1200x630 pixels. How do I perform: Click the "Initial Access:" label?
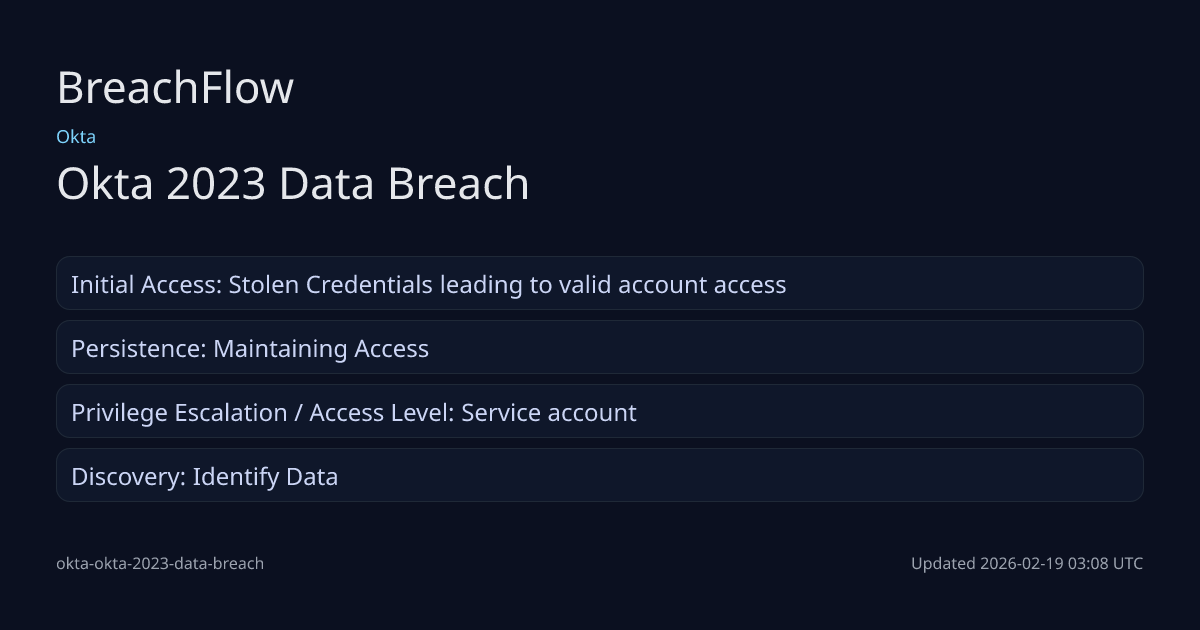coord(146,285)
